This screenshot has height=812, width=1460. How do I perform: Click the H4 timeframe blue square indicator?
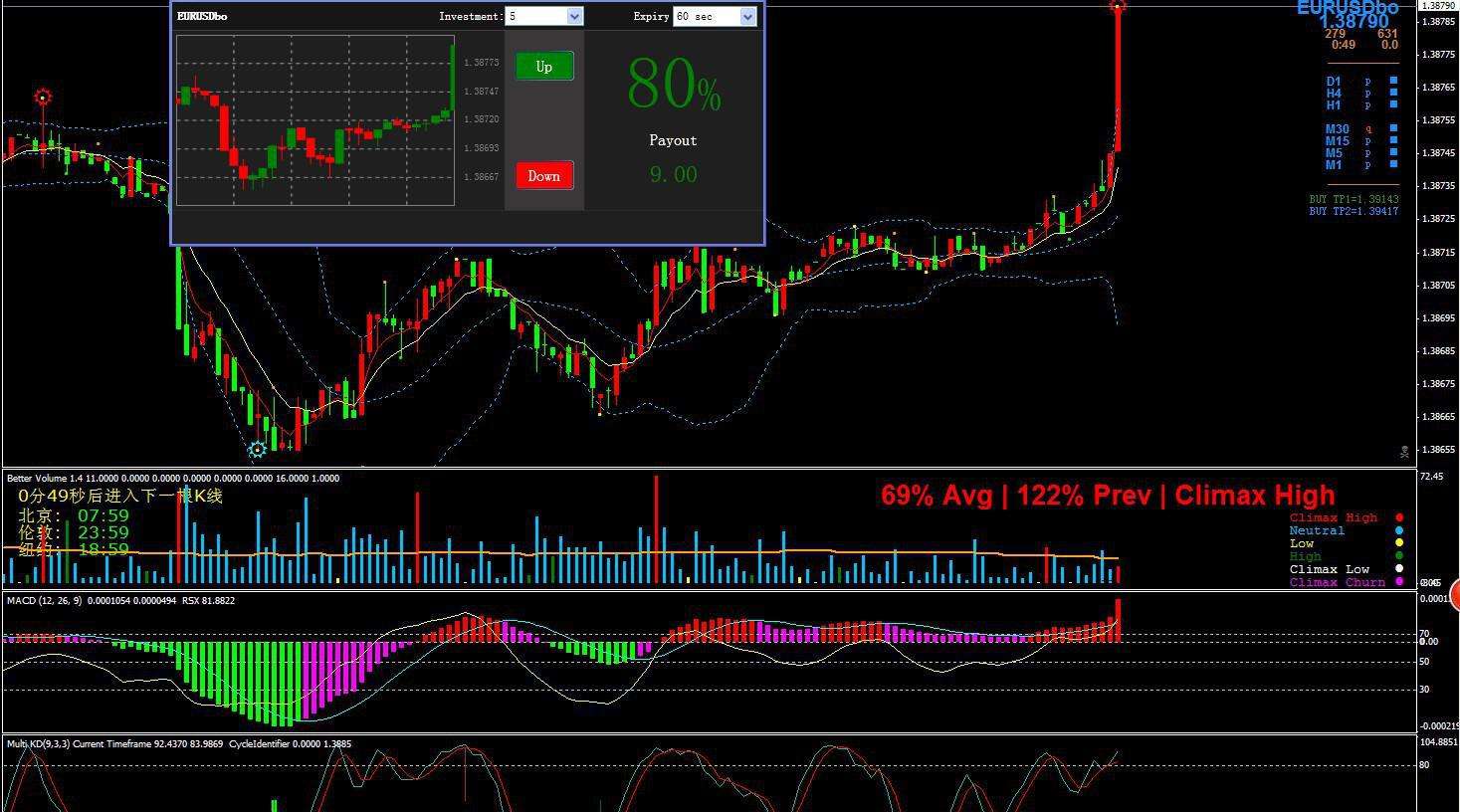(1394, 93)
